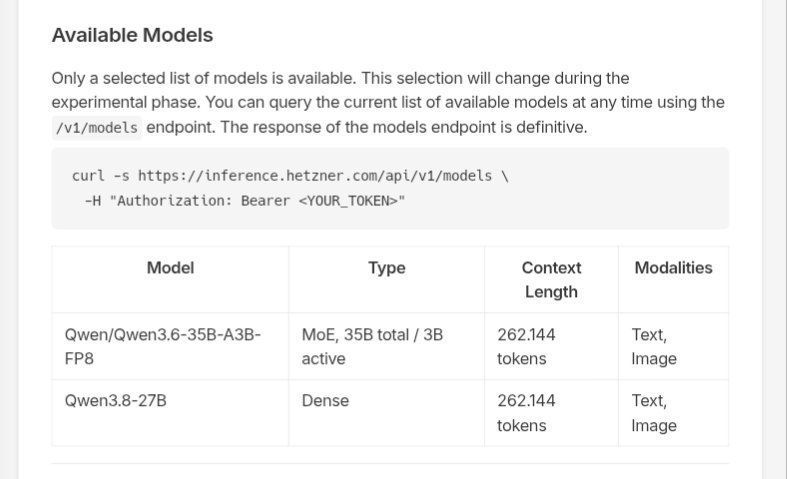Image resolution: width=787 pixels, height=479 pixels.
Task: Click Text, Image cell in the Qwen3.6 row
Action: [x=673, y=346]
